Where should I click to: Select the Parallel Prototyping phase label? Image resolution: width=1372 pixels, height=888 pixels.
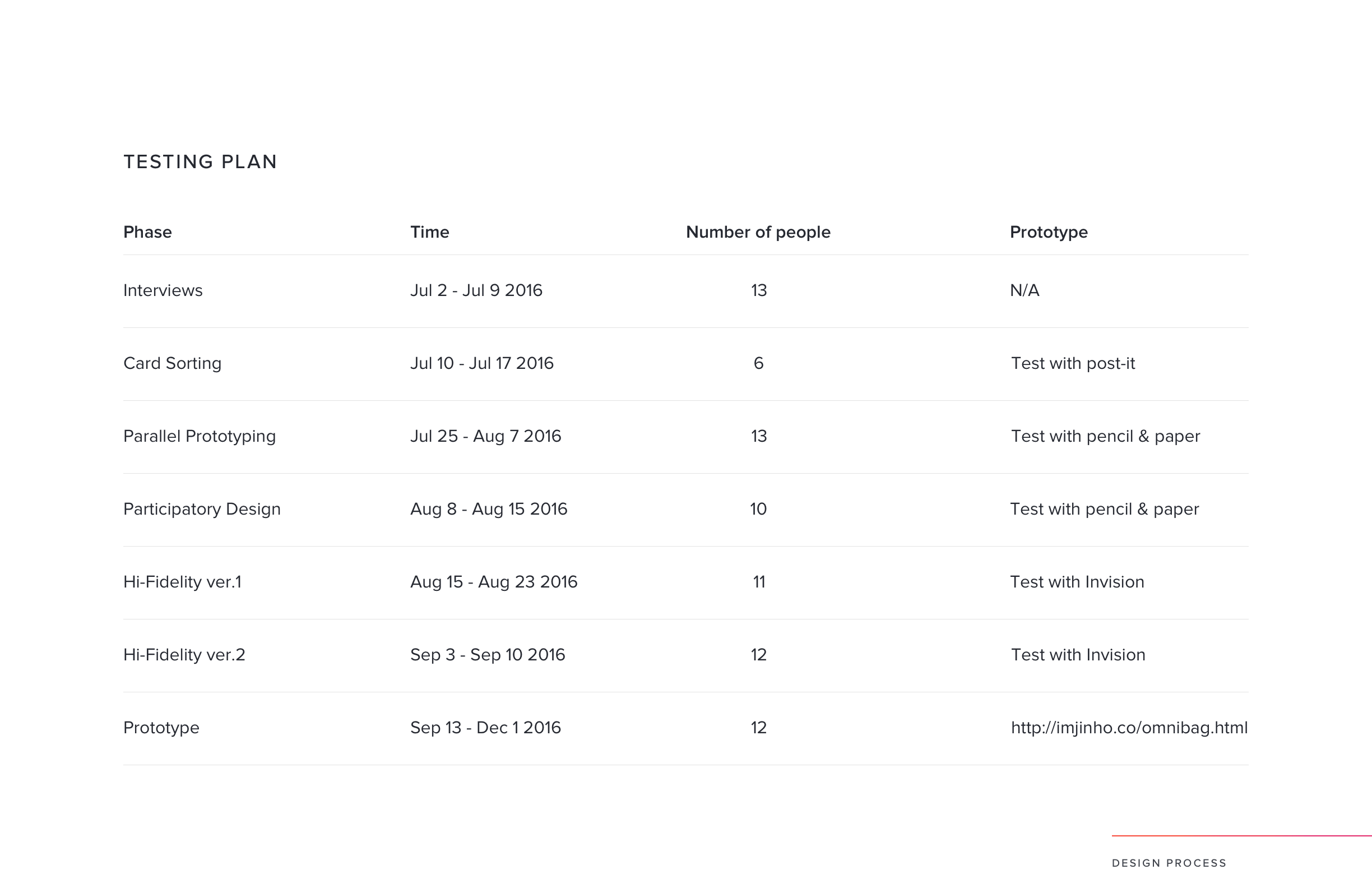[x=200, y=437]
